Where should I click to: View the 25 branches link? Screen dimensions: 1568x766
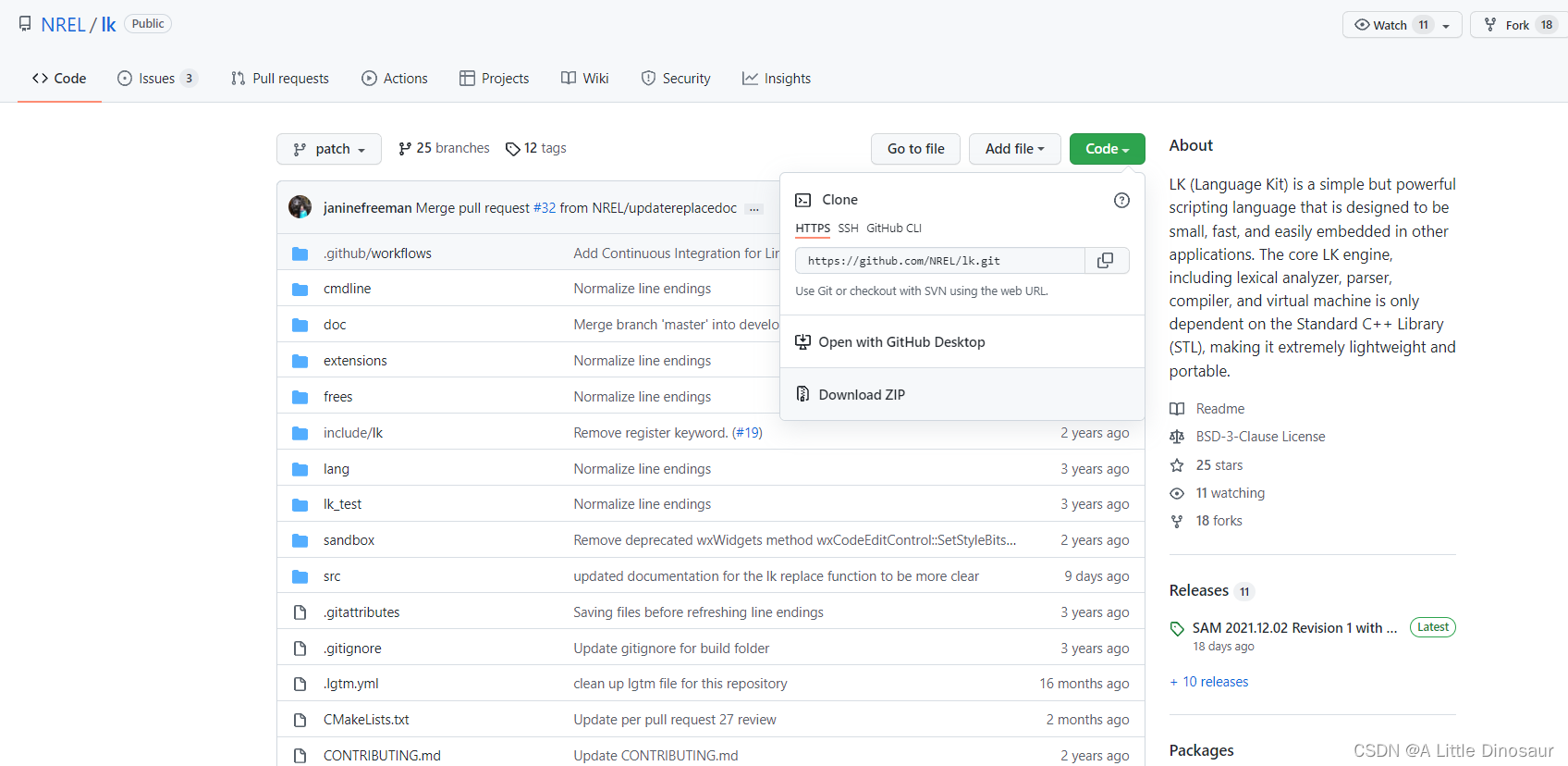click(x=444, y=148)
